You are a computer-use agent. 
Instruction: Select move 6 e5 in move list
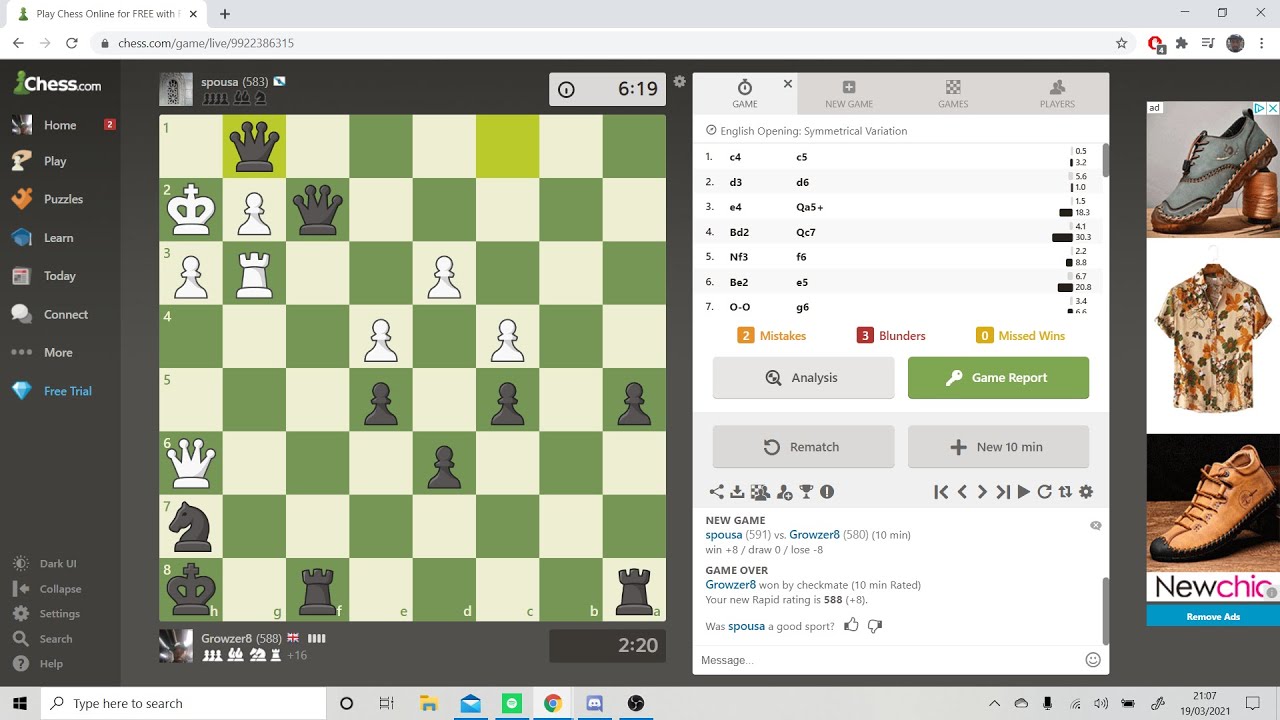point(801,282)
